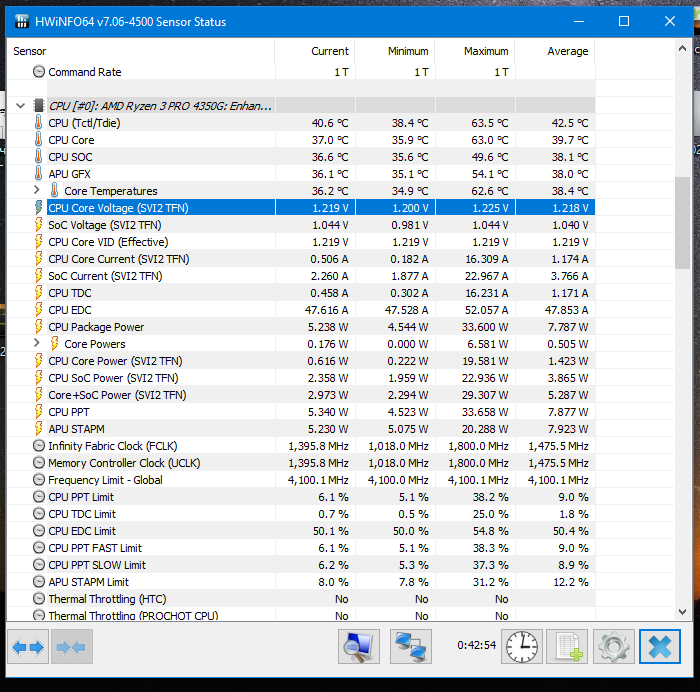Click the Maximum column header
Viewport: 700px width, 692px height.
tap(475, 51)
